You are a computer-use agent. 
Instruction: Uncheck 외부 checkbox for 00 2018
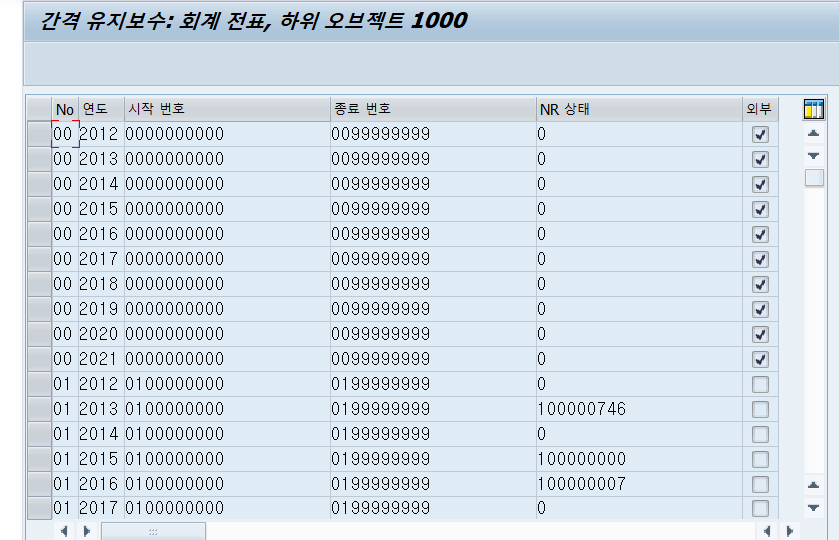pos(760,284)
